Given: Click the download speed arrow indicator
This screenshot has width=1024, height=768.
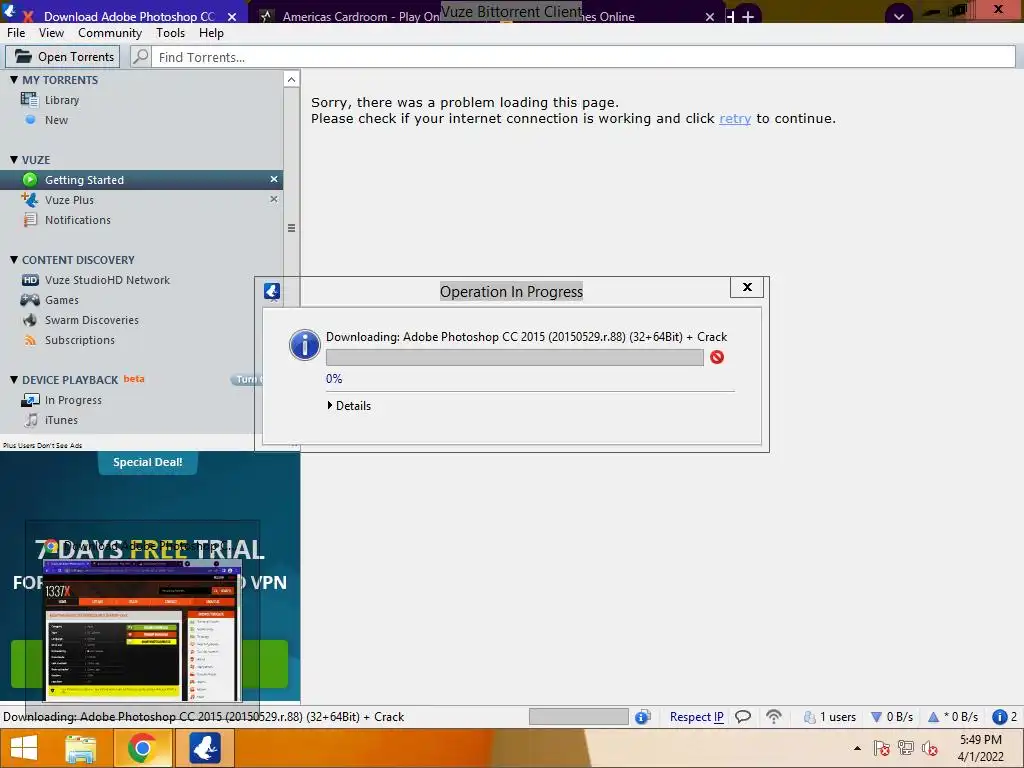Looking at the screenshot, I should (x=876, y=717).
